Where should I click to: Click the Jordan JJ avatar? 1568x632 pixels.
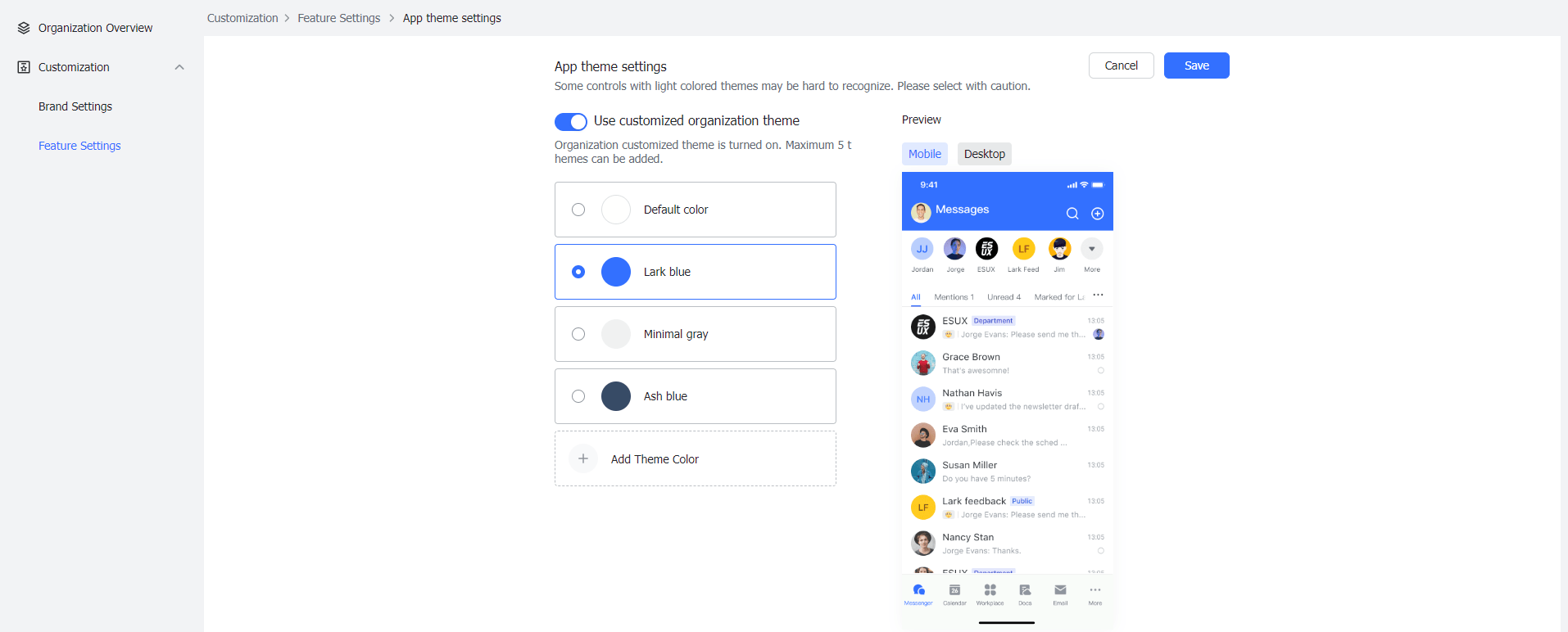(x=922, y=249)
